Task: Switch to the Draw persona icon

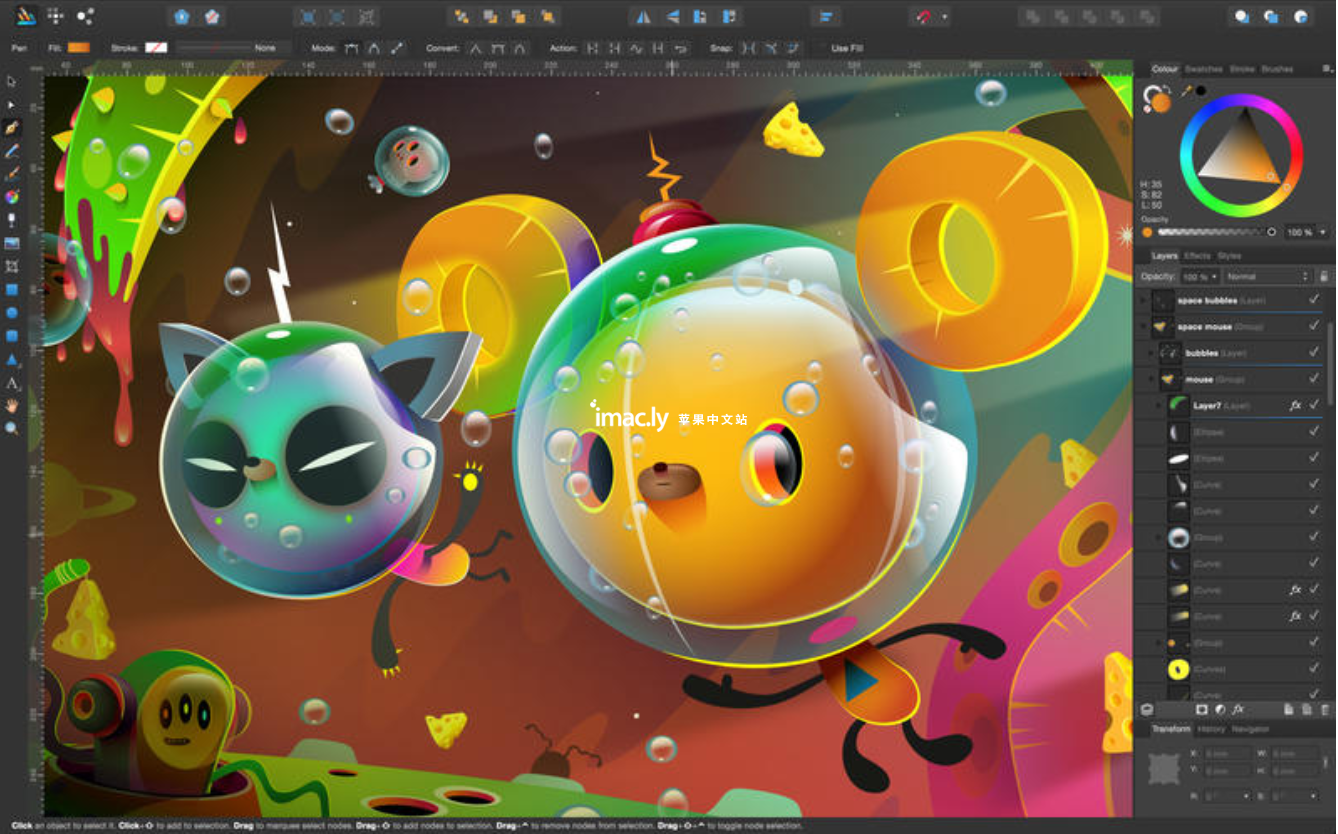Action: [x=25, y=17]
